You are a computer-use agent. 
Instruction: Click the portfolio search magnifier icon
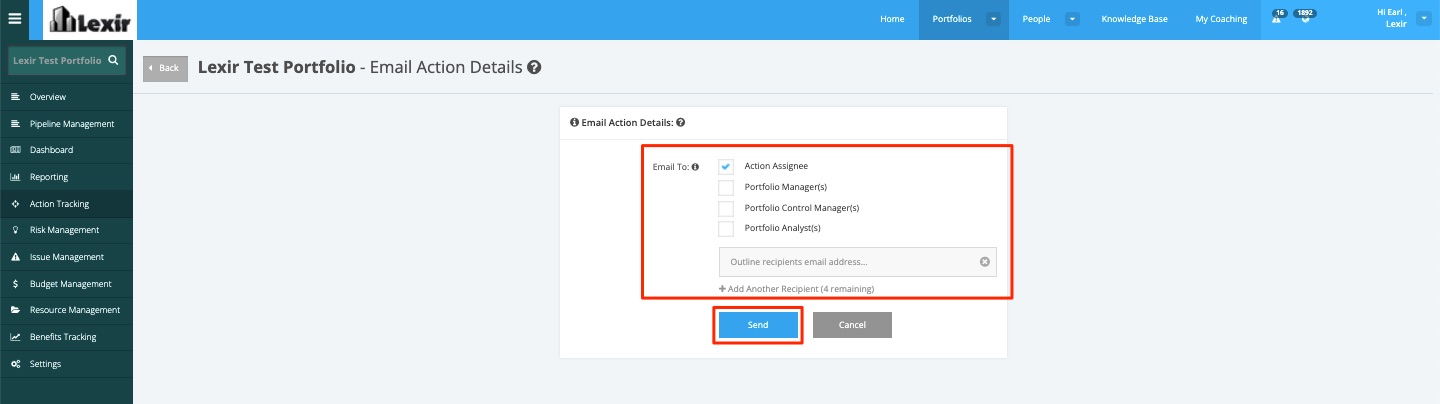pos(114,61)
